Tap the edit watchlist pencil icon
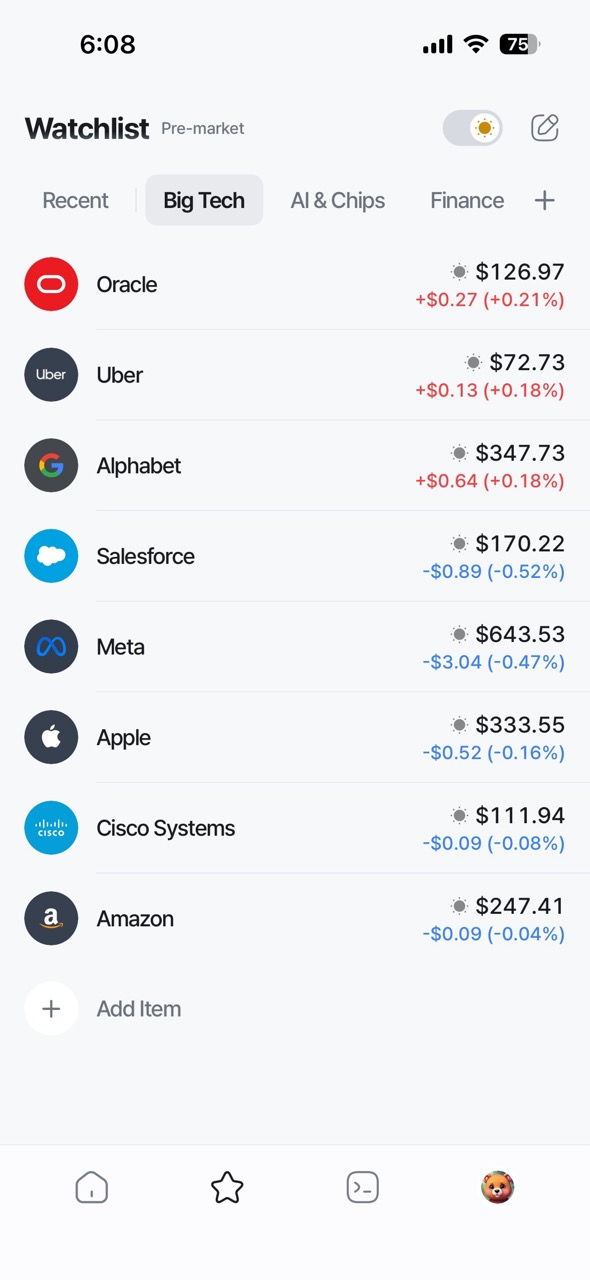 [545, 128]
